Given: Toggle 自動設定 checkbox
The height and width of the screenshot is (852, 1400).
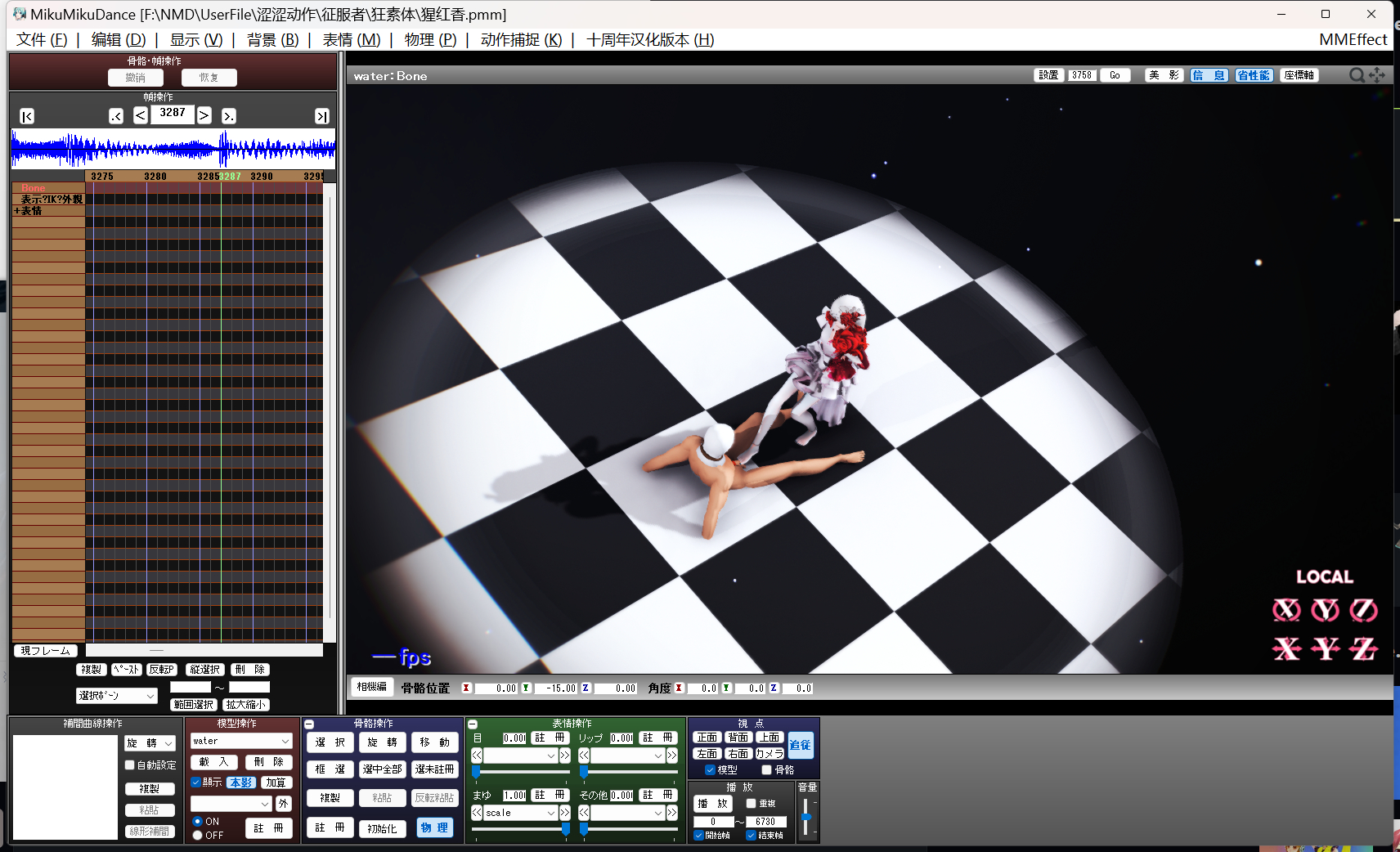Looking at the screenshot, I should click(130, 765).
